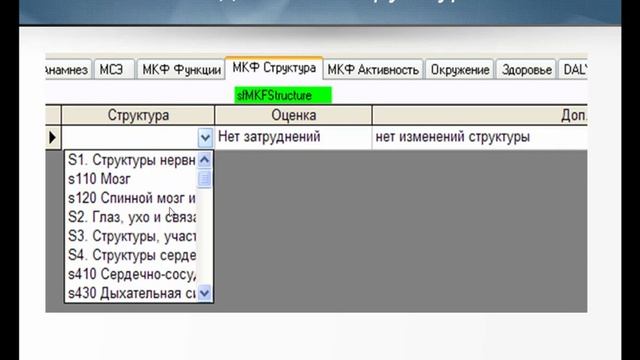Choose S1. Структуры нервн... from the list
640x360 pixels.
pyautogui.click(x=131, y=160)
